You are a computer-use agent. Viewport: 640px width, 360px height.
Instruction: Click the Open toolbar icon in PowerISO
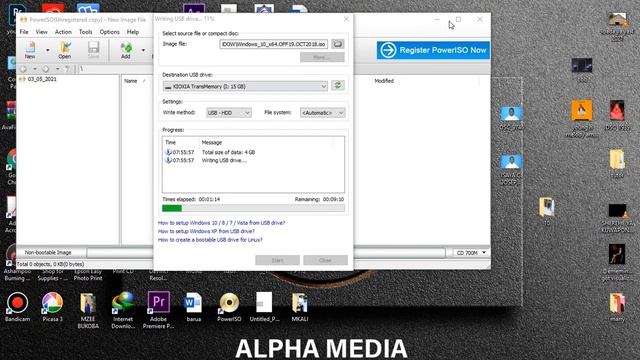(64, 50)
